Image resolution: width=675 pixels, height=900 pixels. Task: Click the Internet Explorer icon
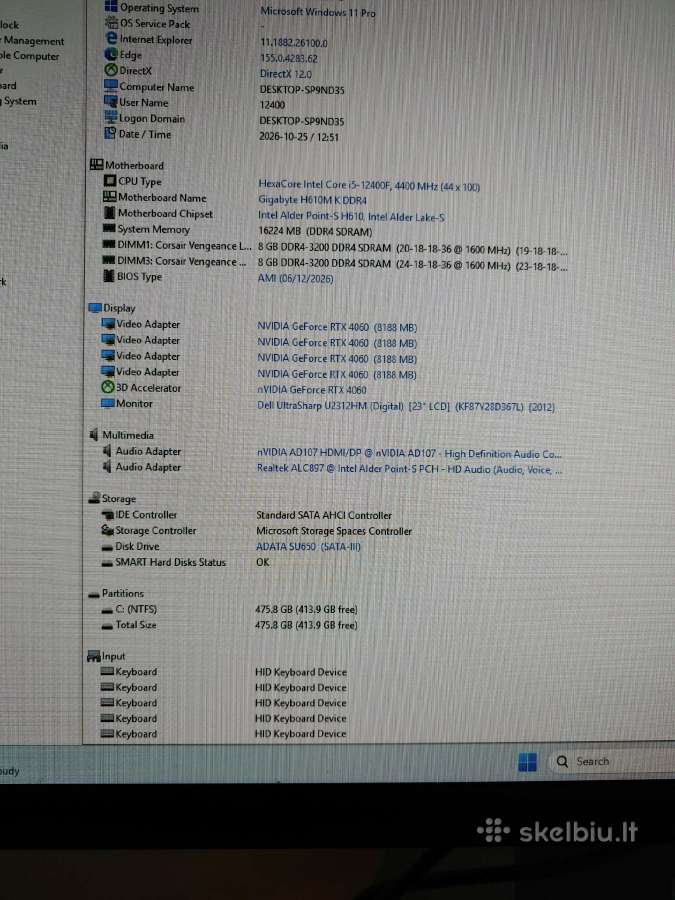[x=112, y=38]
